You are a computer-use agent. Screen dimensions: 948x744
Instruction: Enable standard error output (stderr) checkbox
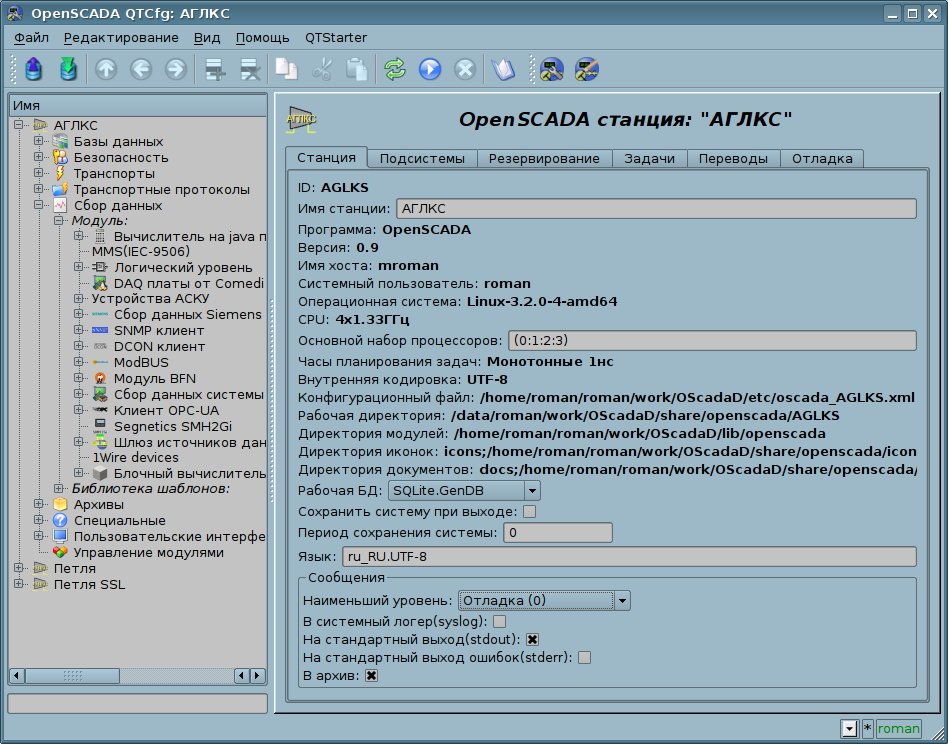click(584, 658)
